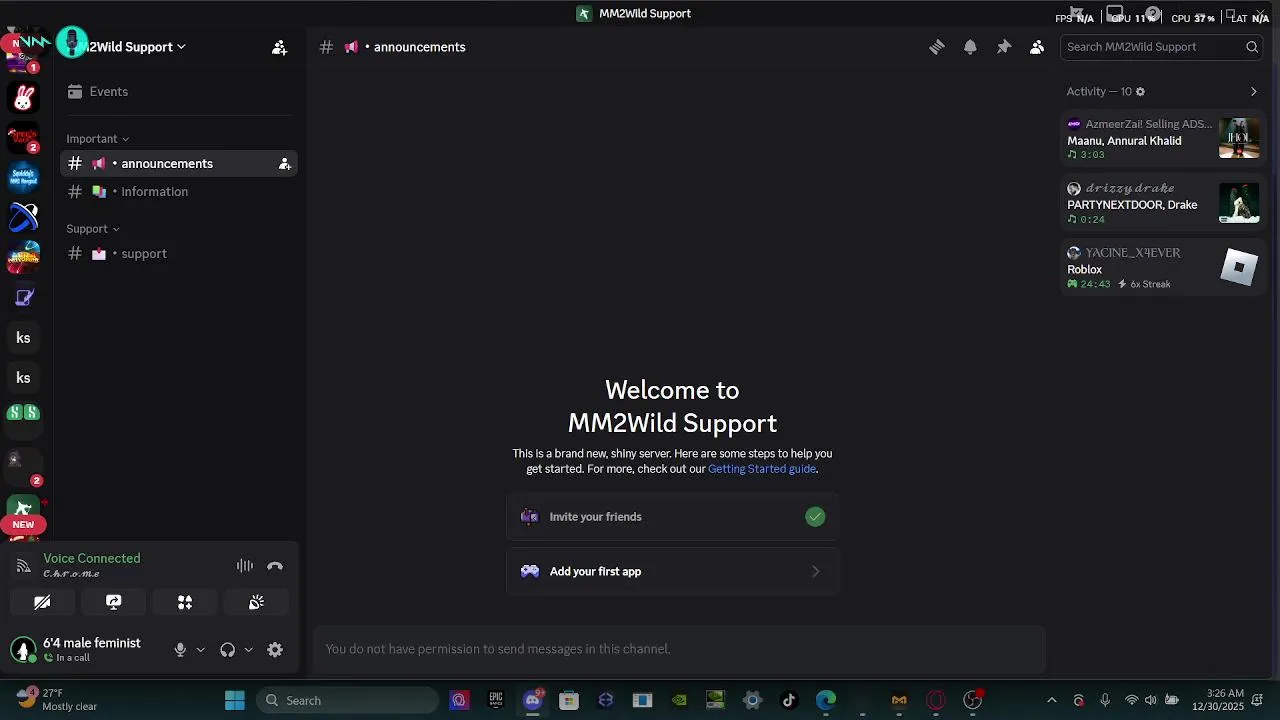Disconnect from the voice call
1280x720 pixels.
[x=275, y=566]
